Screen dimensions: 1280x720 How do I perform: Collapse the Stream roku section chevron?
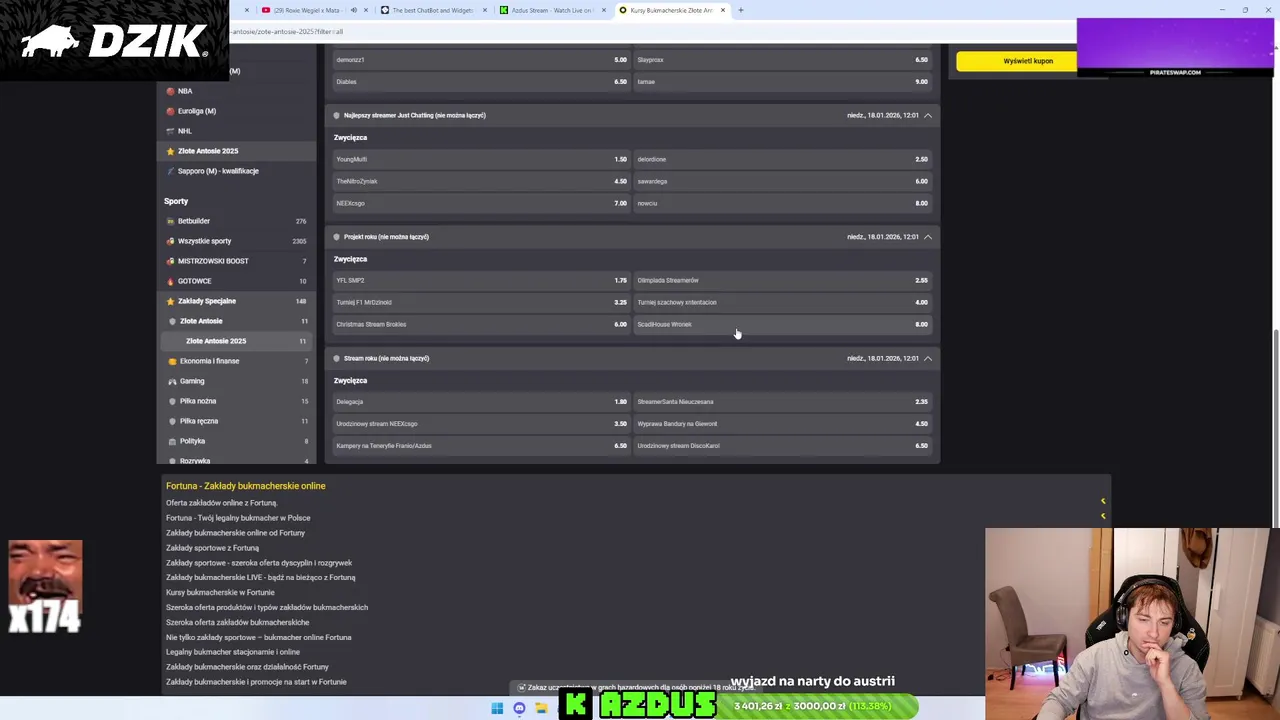928,358
